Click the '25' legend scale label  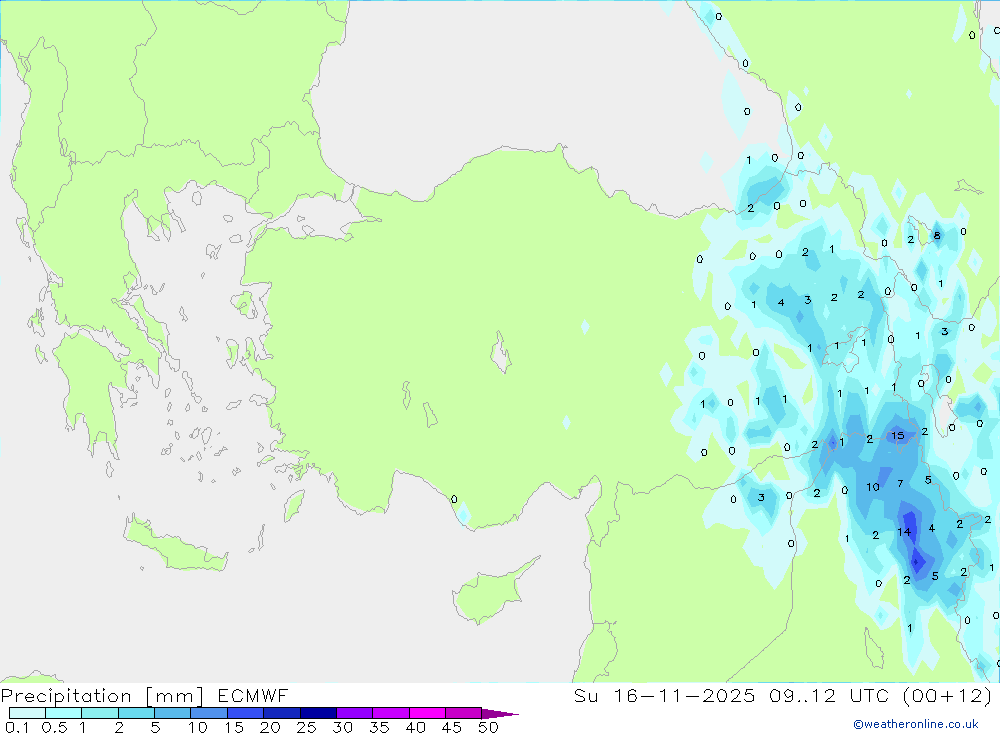pos(306,727)
